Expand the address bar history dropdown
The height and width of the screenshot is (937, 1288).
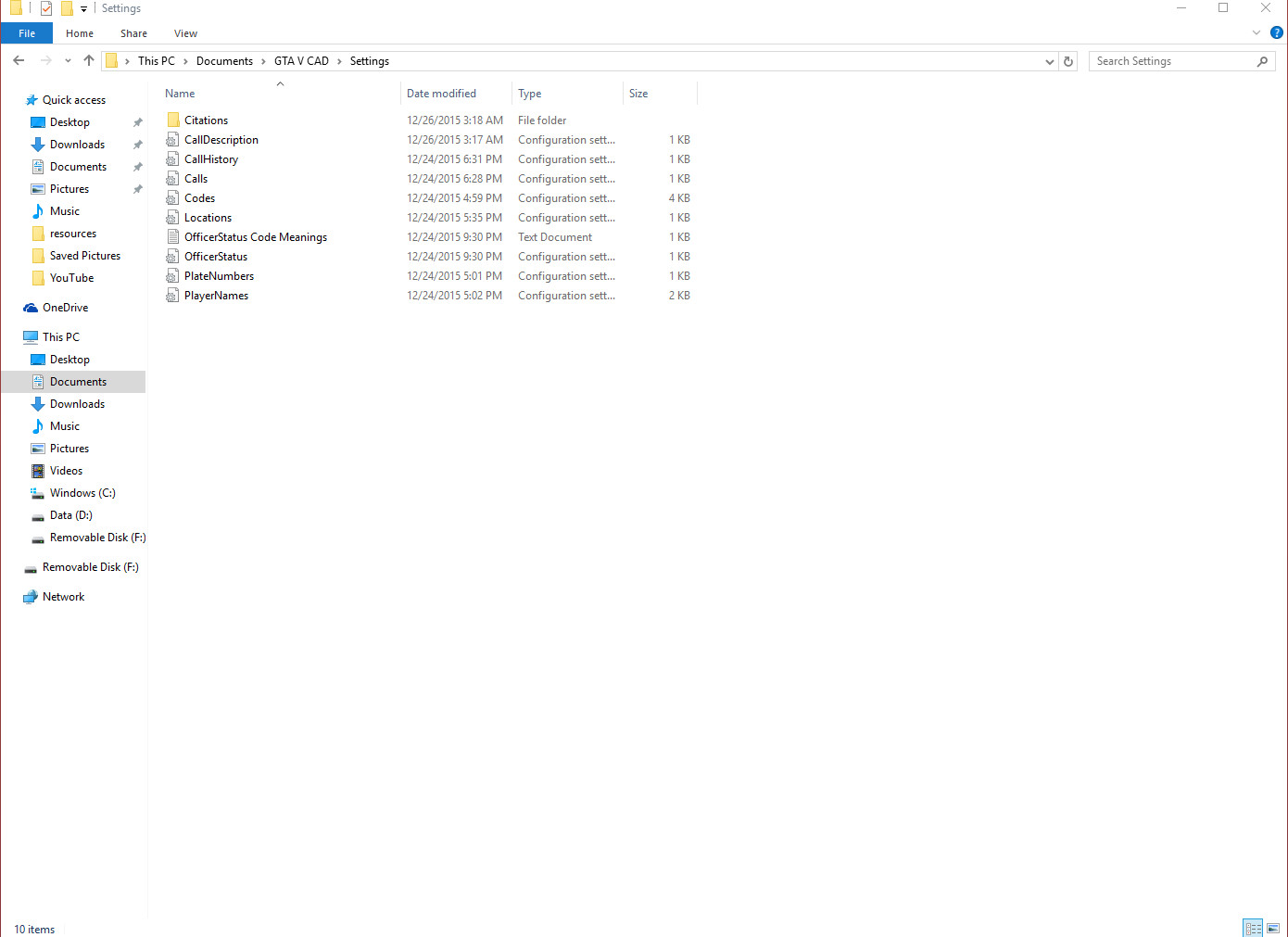1049,61
